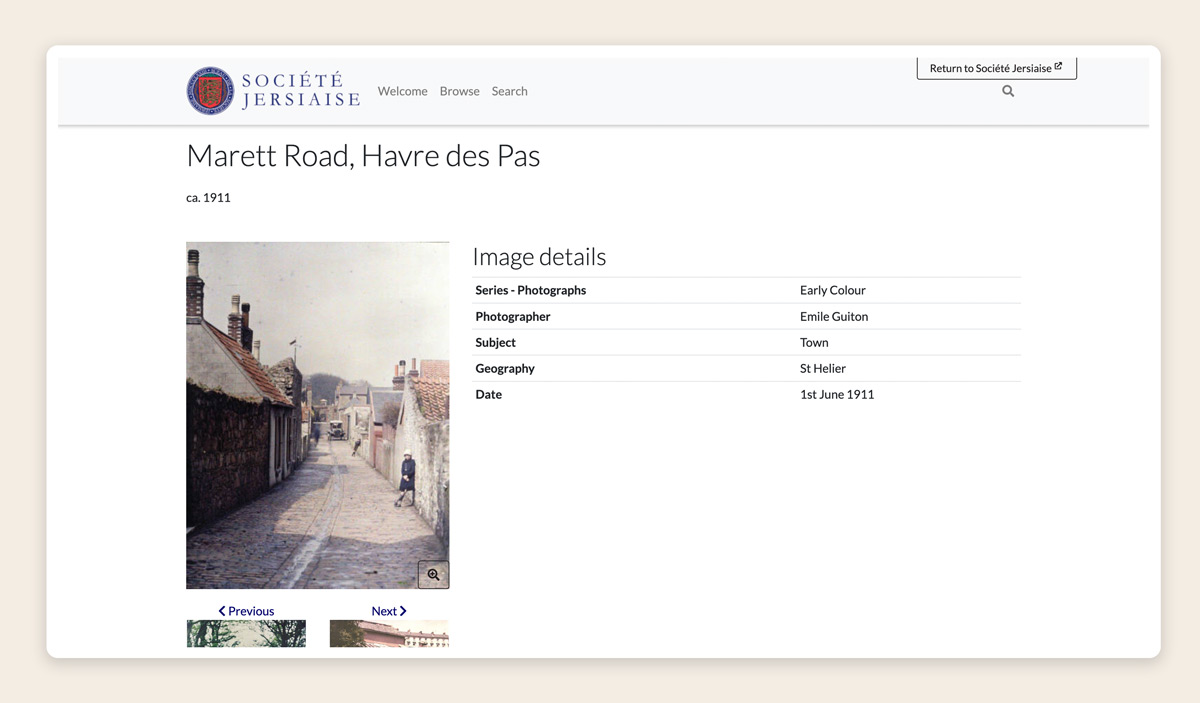
Task: Click the Town subject value
Action: [x=814, y=342]
